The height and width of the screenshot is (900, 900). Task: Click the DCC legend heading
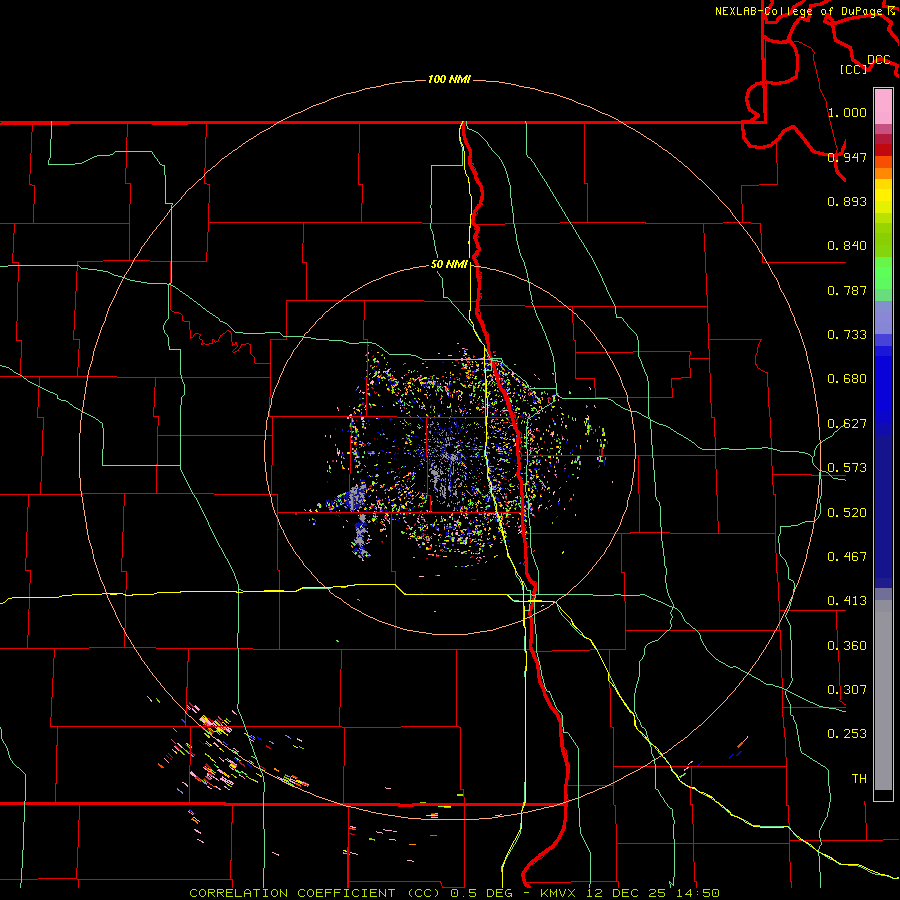coord(879,60)
